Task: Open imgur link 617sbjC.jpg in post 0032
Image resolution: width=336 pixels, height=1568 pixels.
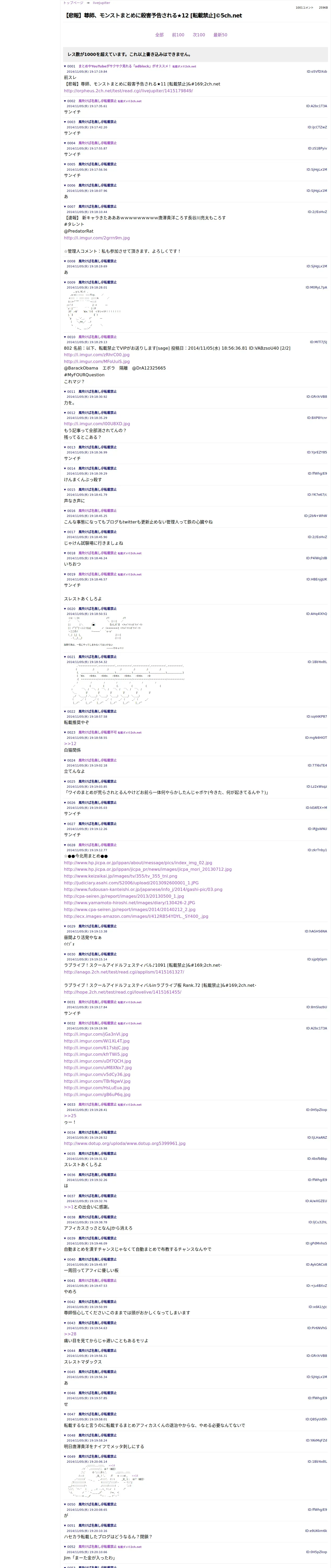Action: pos(96,1048)
